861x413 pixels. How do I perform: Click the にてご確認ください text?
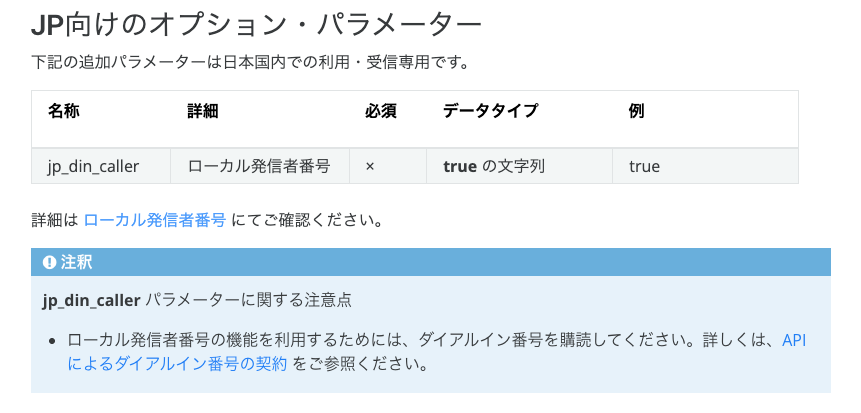click(307, 221)
